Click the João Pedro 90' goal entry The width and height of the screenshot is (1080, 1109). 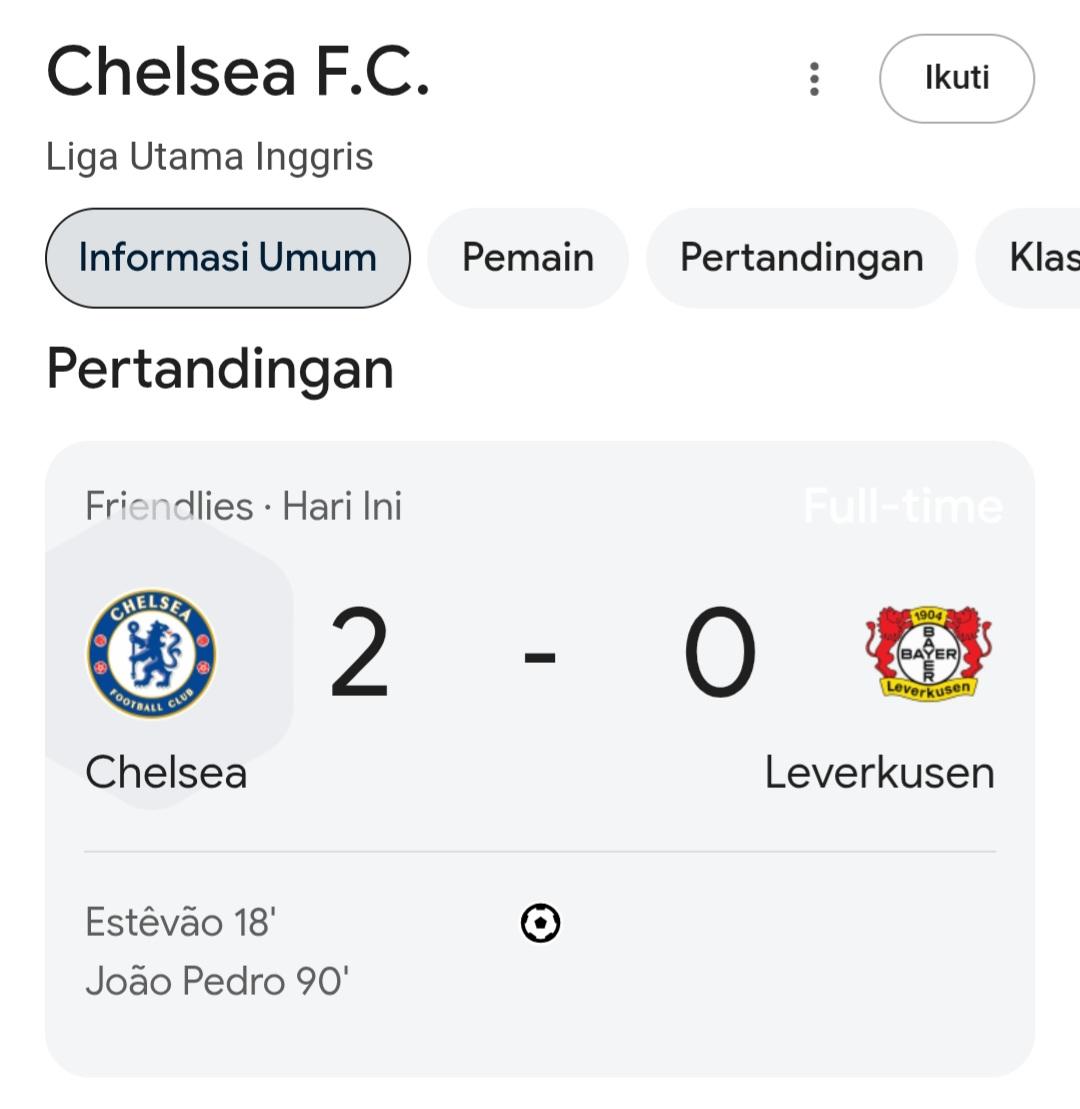click(217, 981)
